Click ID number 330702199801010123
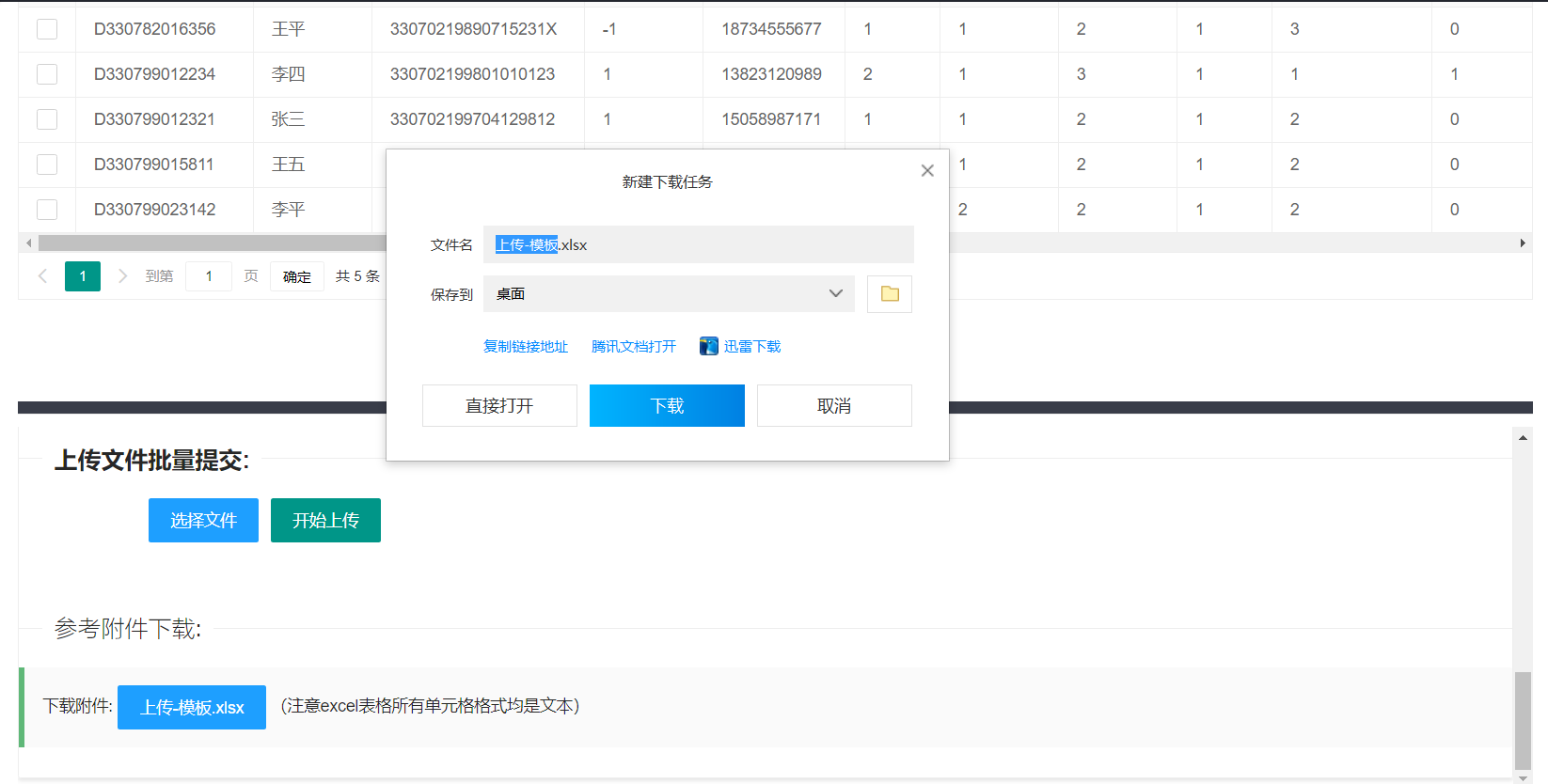The image size is (1548, 784). 472,74
